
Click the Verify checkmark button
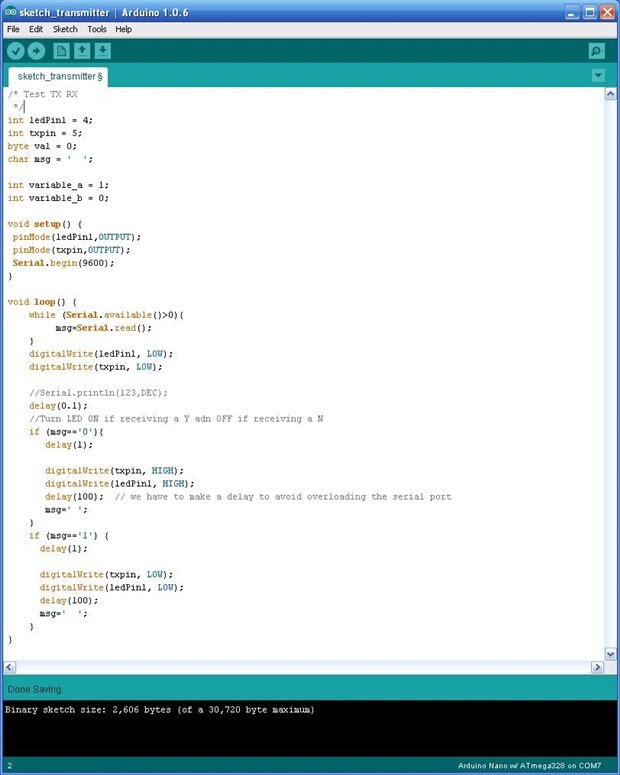coord(16,51)
